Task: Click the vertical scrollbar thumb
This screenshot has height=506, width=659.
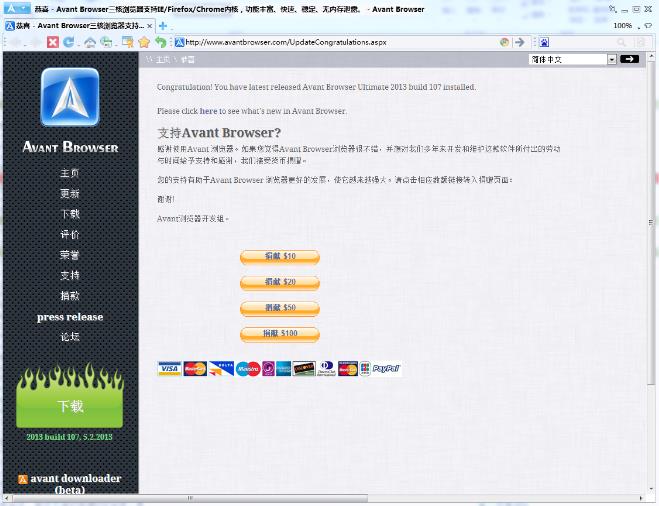Action: (x=651, y=223)
